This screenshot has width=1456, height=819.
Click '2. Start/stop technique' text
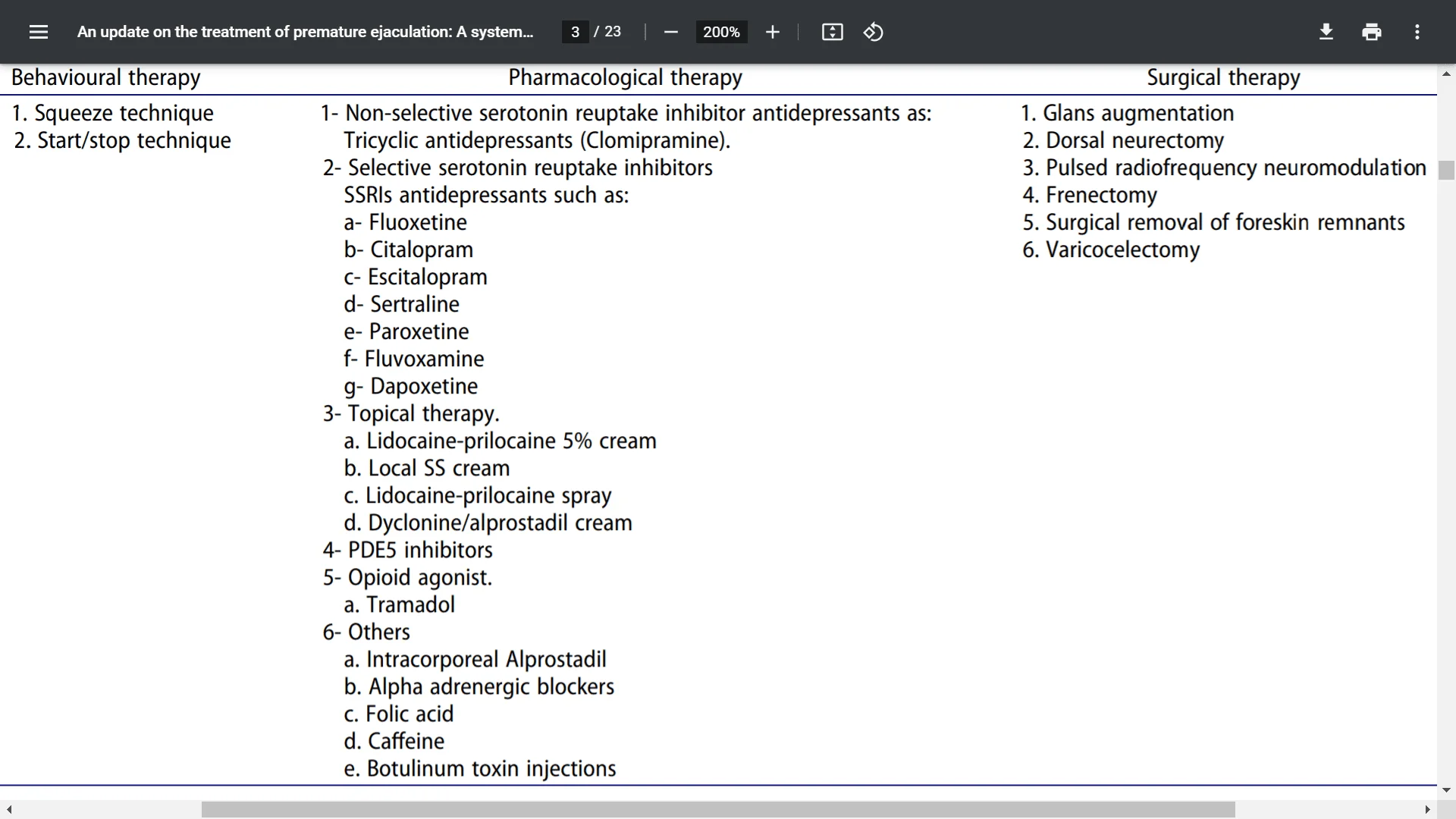pyautogui.click(x=122, y=140)
